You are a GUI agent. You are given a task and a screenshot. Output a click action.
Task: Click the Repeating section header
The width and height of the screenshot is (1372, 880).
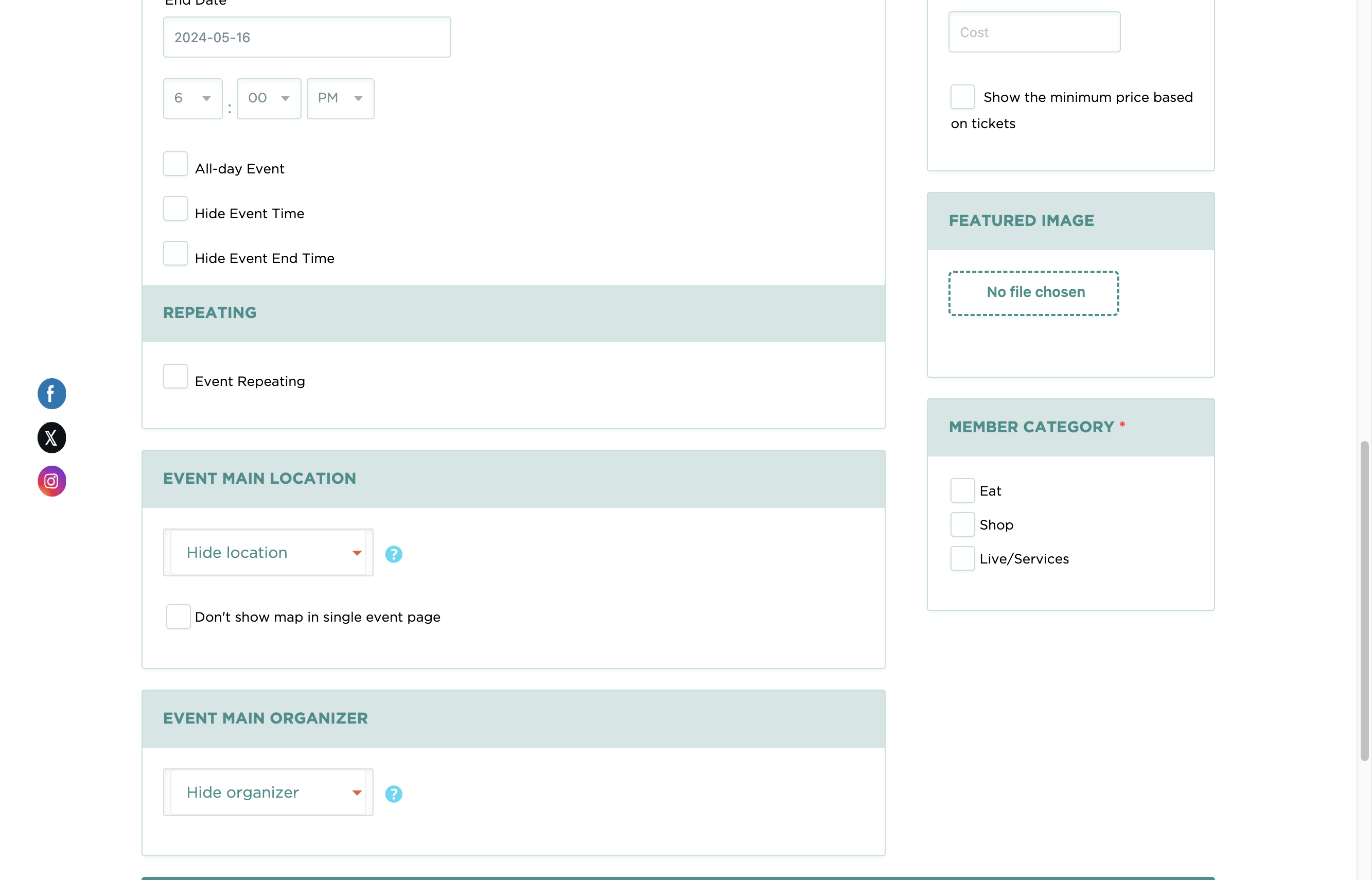[x=513, y=314]
